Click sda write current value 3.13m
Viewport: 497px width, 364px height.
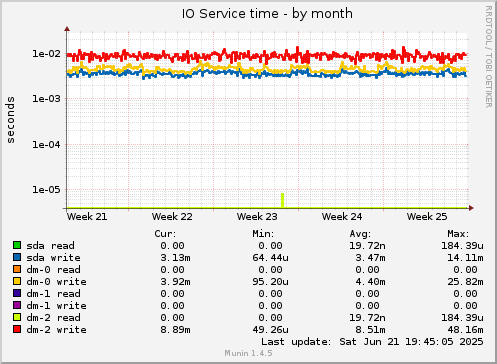point(175,258)
